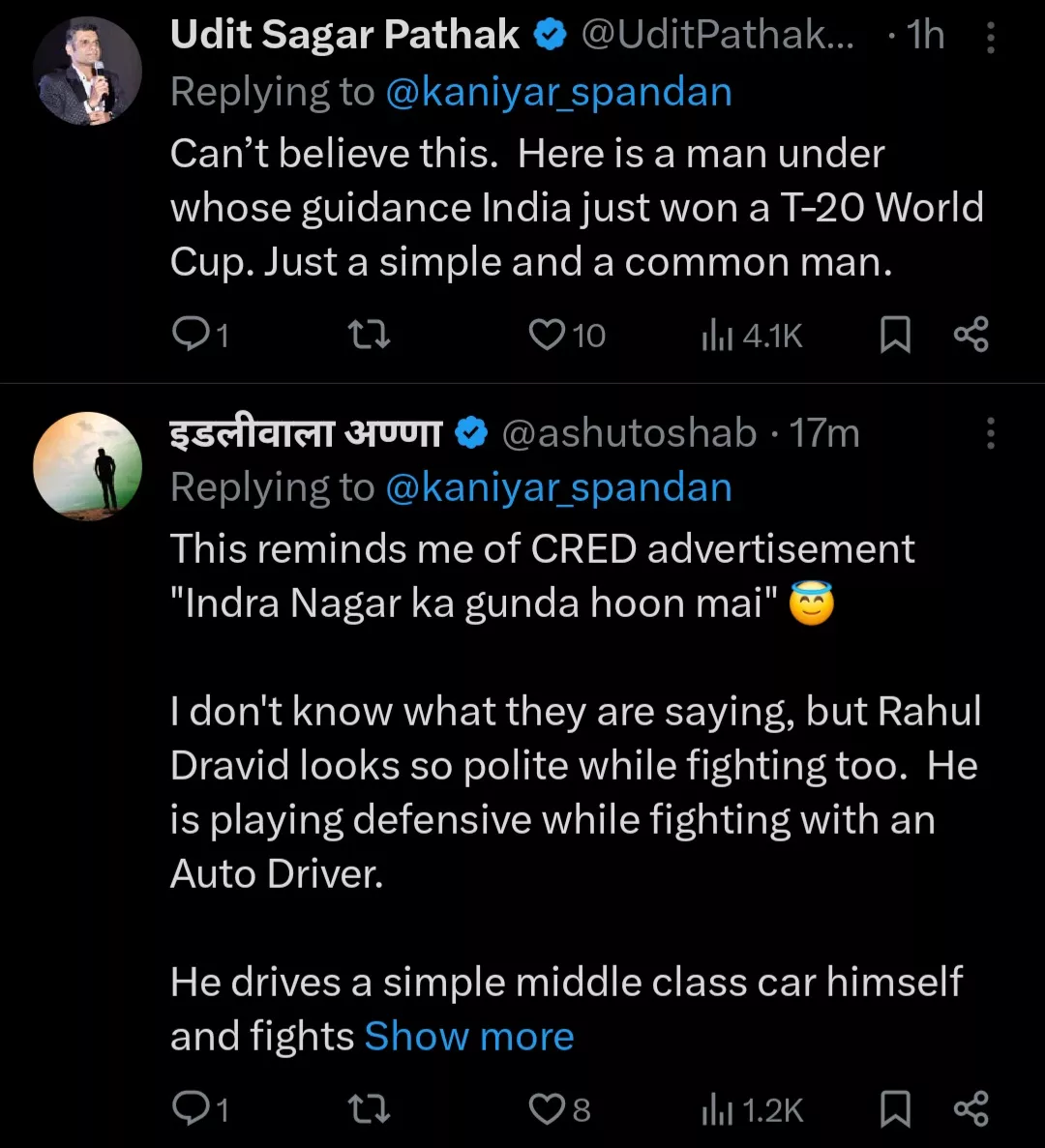Viewport: 1045px width, 1148px height.
Task: Open Udit Sagar Pathak's profile picture
Action: (87, 71)
